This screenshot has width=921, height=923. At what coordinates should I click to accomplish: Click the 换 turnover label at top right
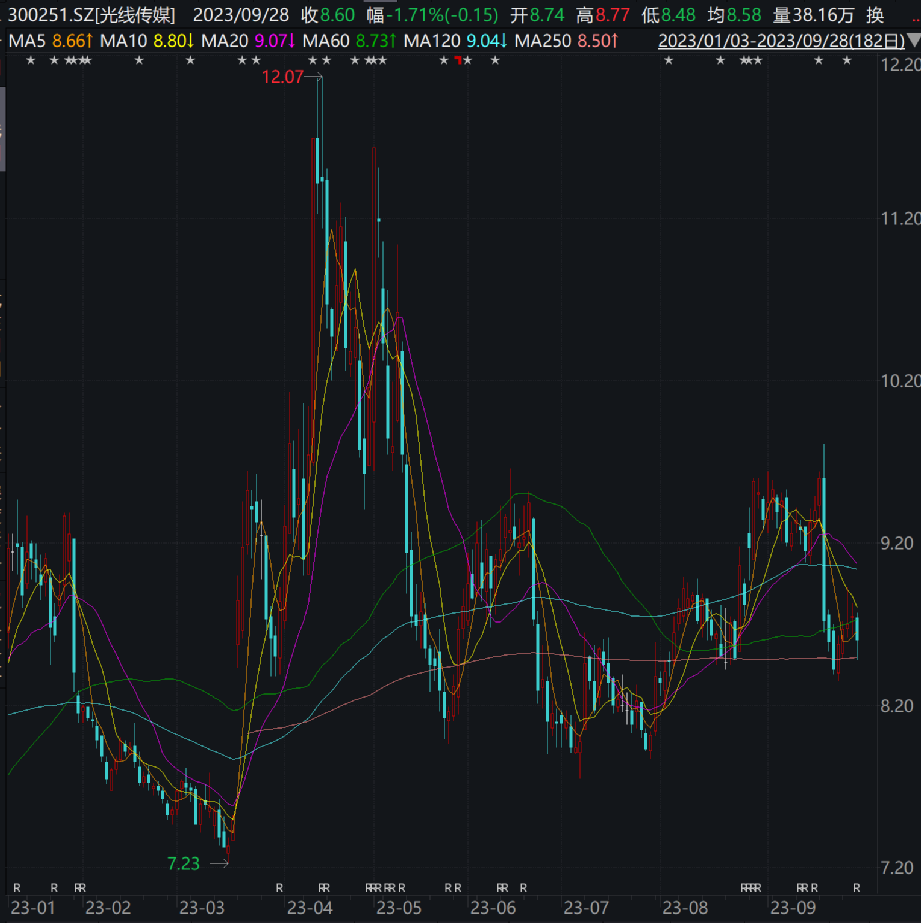[x=875, y=15]
